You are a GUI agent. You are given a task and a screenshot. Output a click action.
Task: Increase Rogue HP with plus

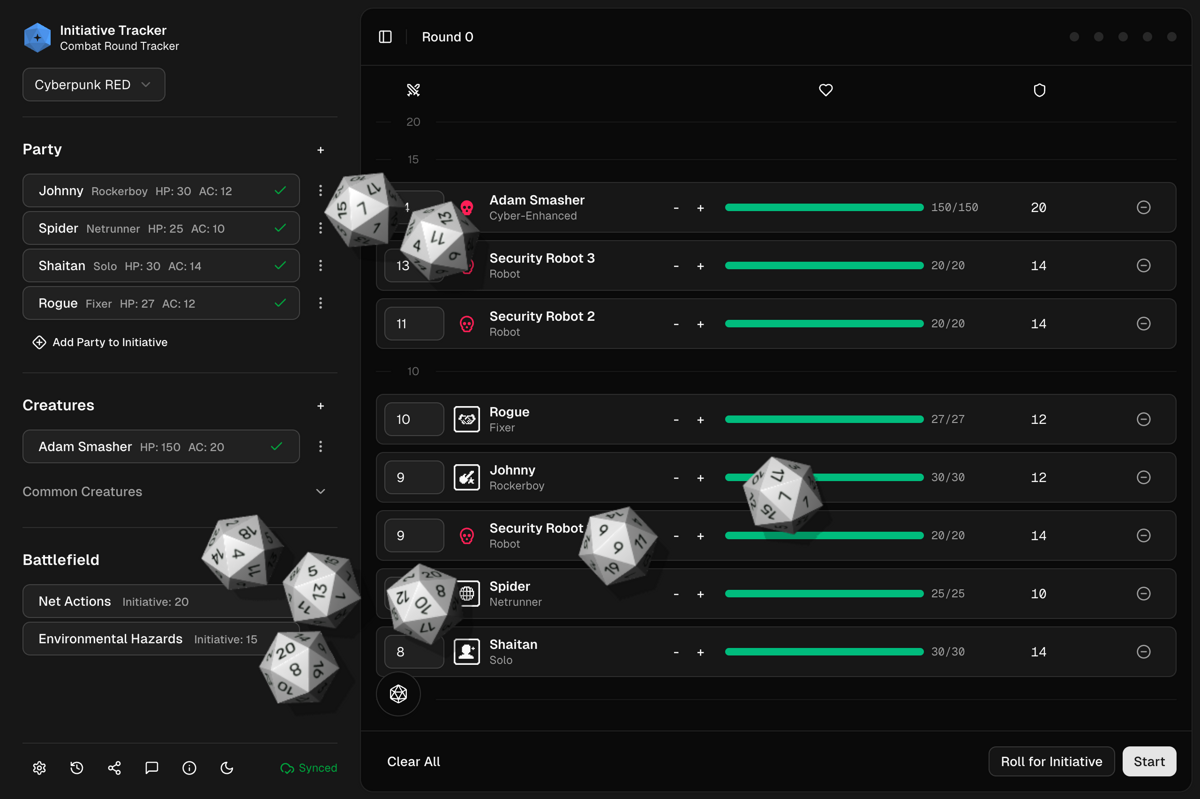tap(701, 420)
